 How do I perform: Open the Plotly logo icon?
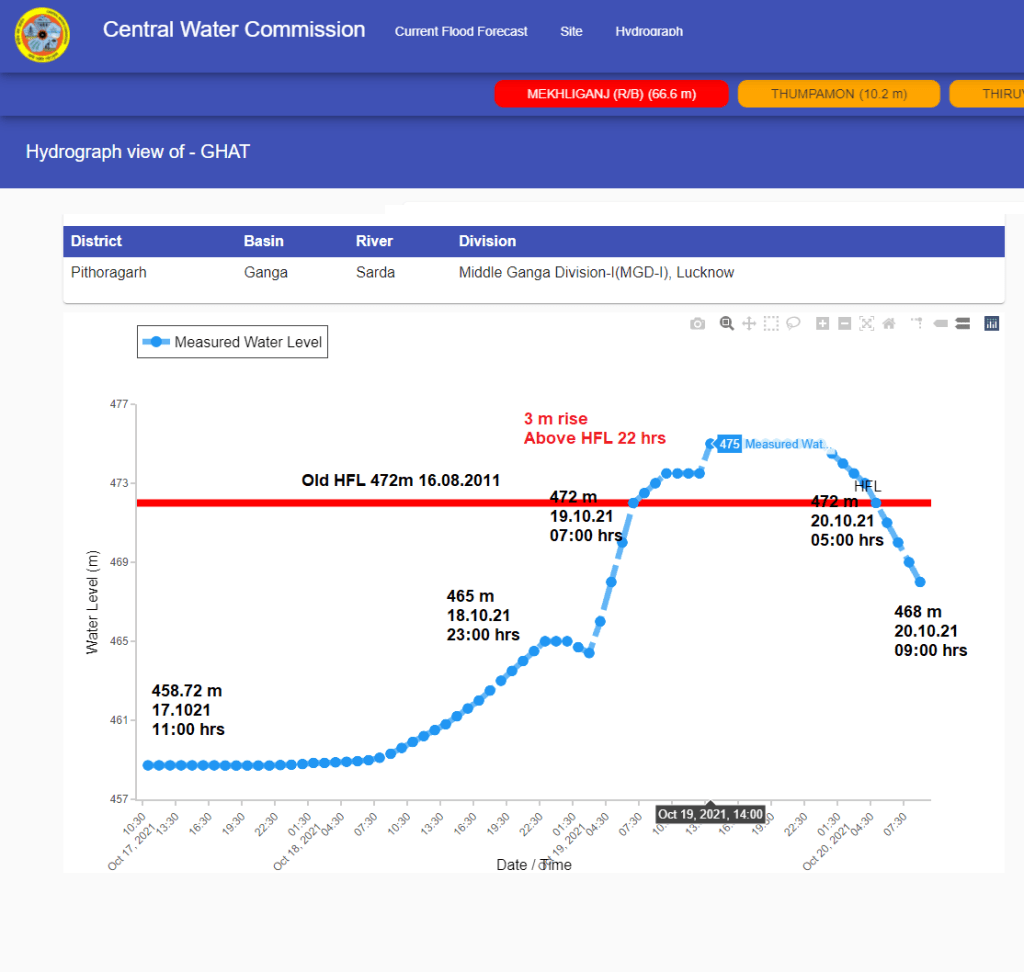[992, 324]
